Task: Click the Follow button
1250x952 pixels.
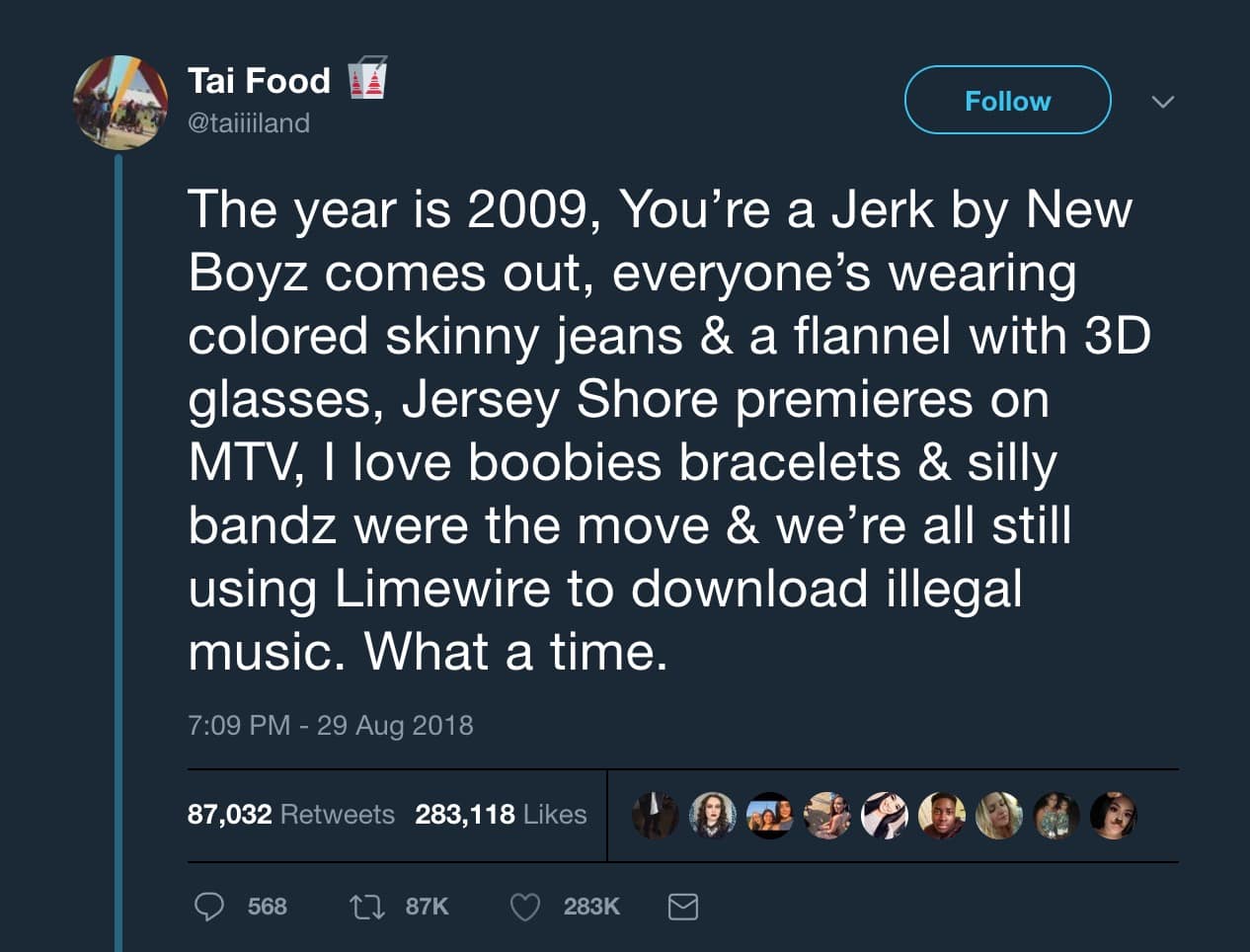Action: tap(1006, 100)
